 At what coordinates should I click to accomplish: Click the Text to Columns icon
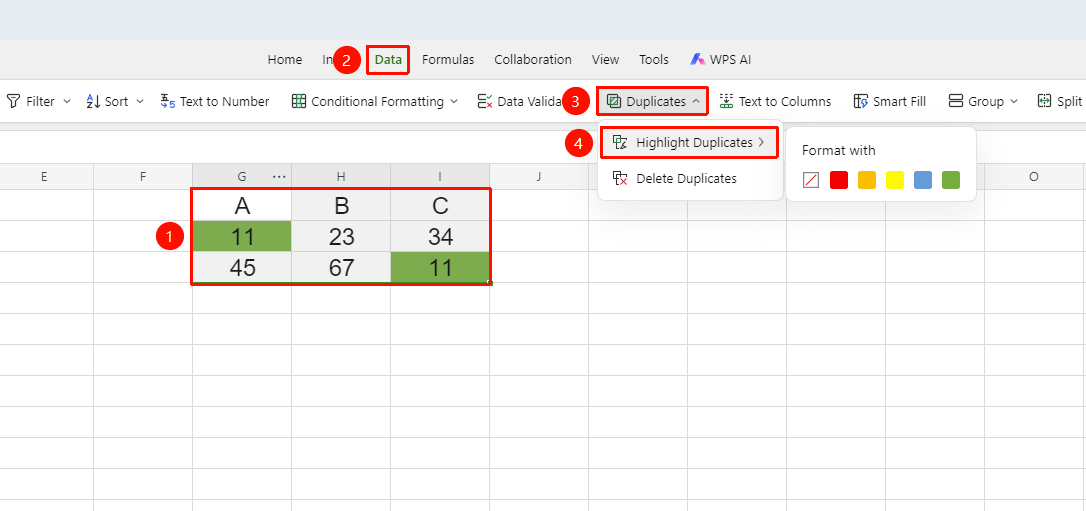tap(726, 101)
